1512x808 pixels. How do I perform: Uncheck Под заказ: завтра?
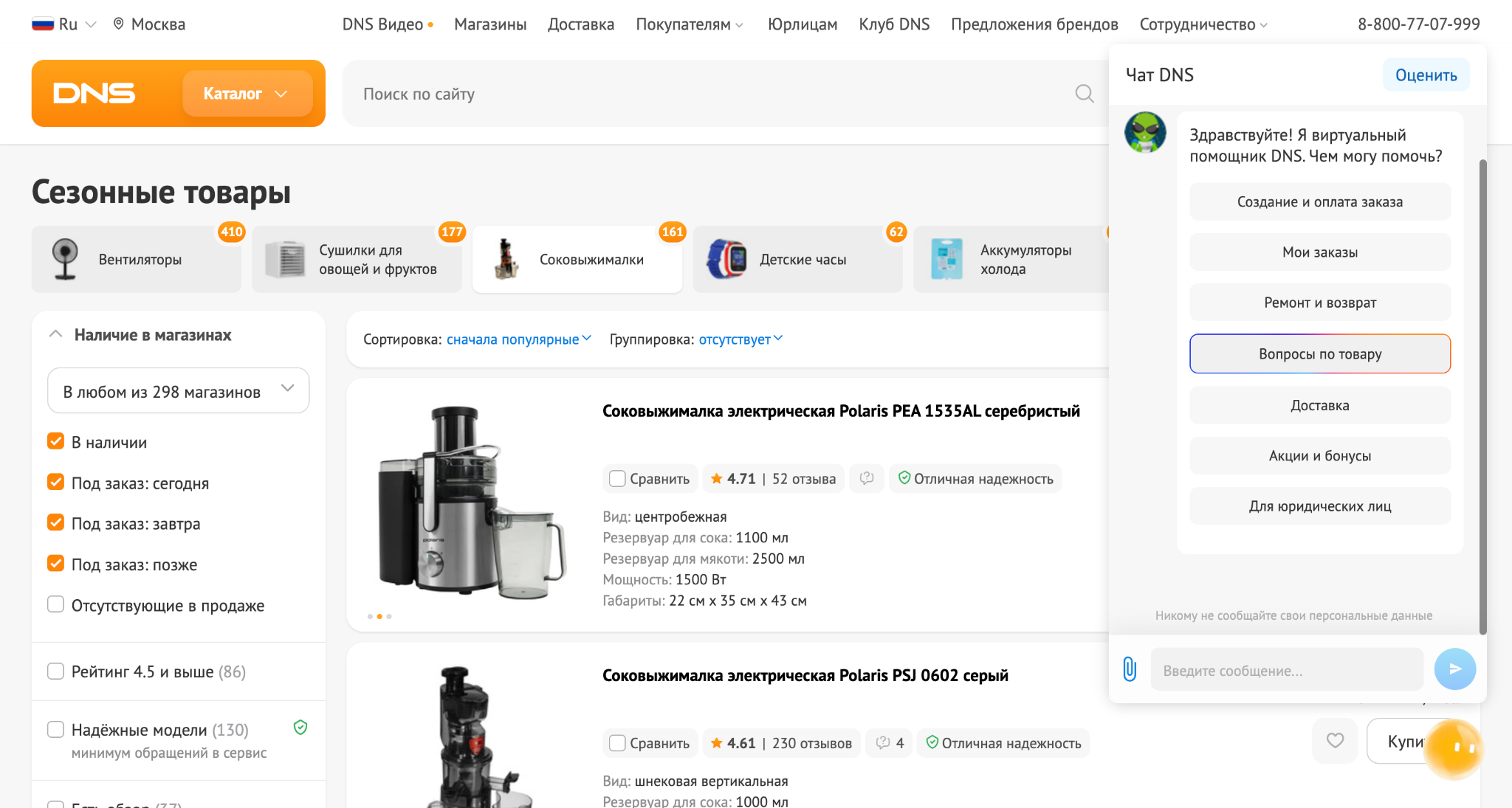[55, 522]
